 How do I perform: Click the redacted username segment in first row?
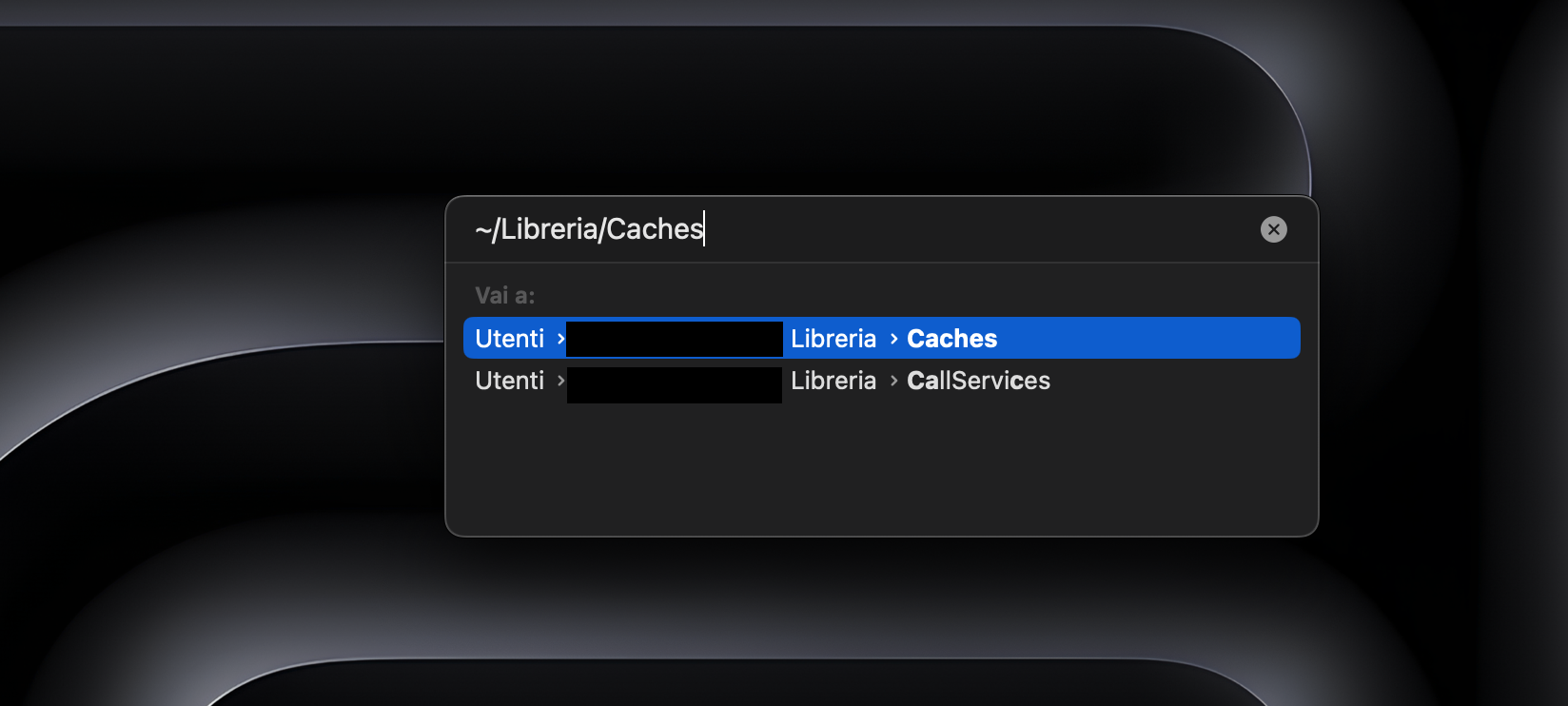[674, 339]
